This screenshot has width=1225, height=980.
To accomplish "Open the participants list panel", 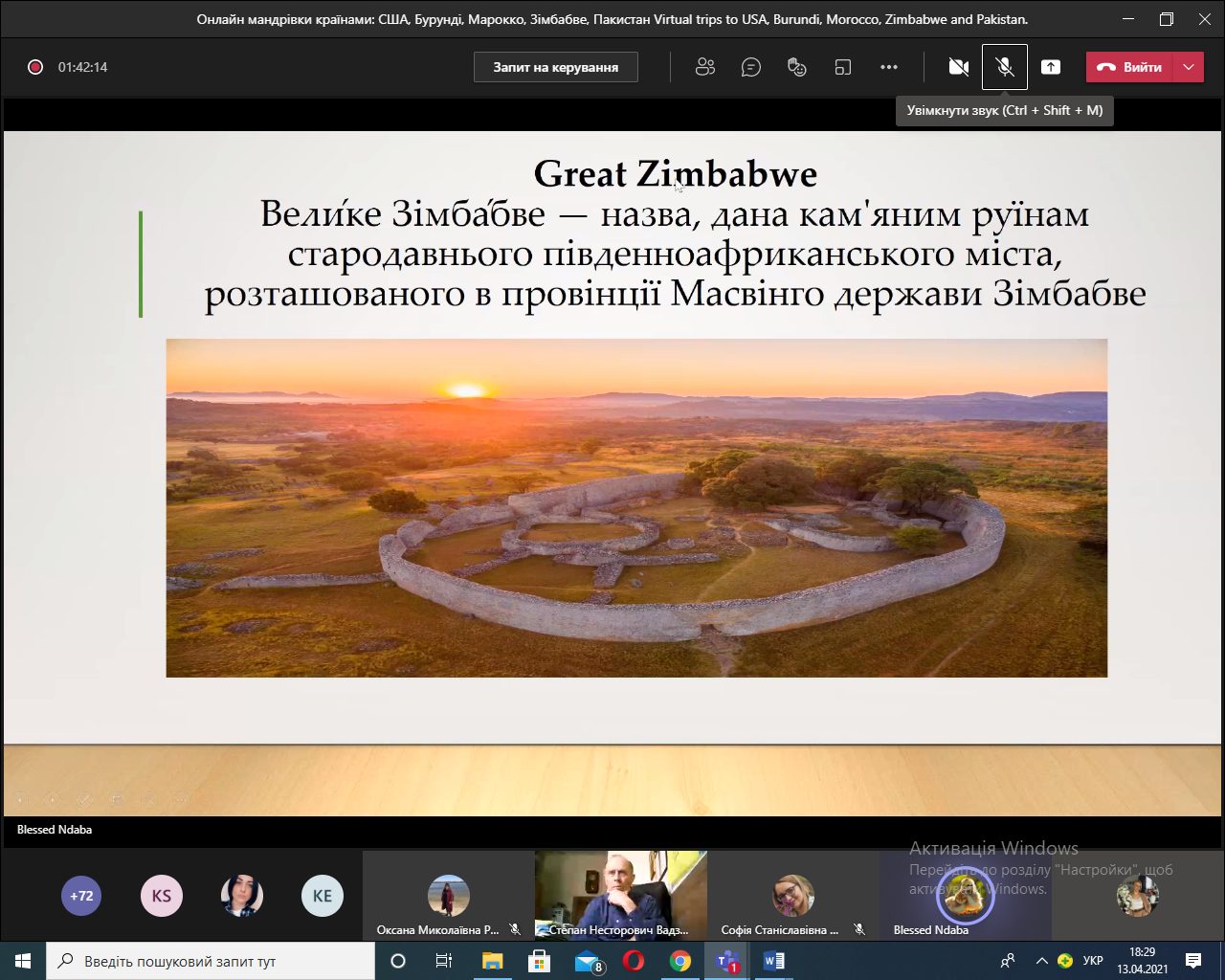I will [x=705, y=67].
